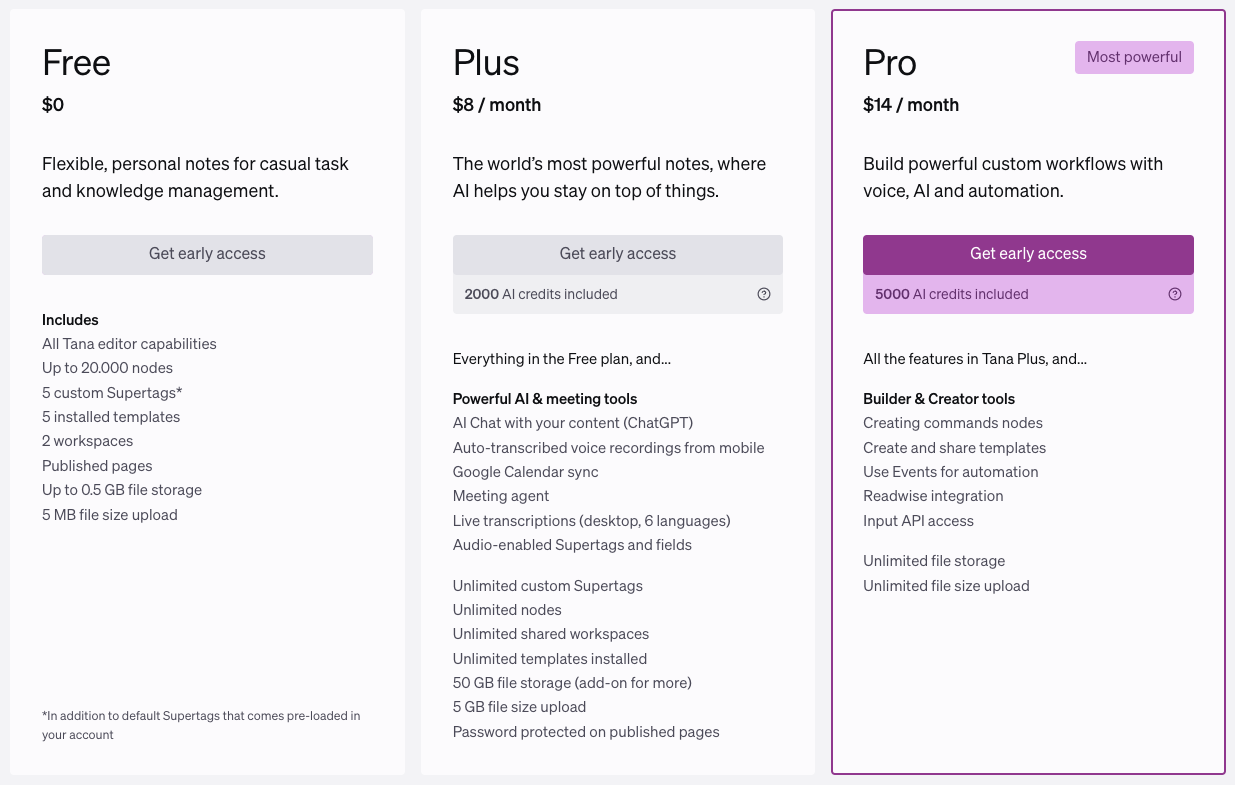Click the $14 / month price
The height and width of the screenshot is (785, 1235).
pos(911,105)
